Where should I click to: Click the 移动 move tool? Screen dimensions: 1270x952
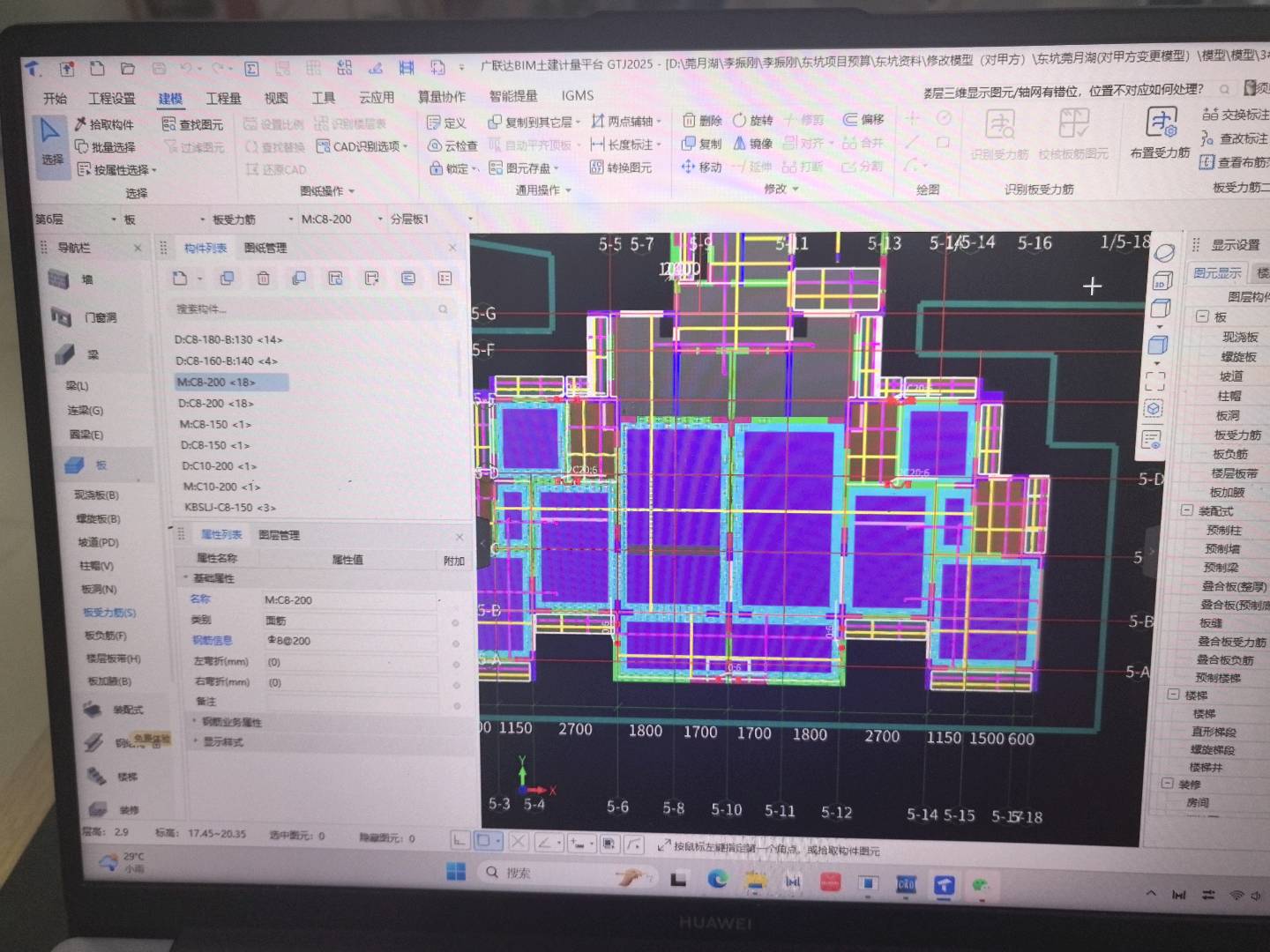702,166
